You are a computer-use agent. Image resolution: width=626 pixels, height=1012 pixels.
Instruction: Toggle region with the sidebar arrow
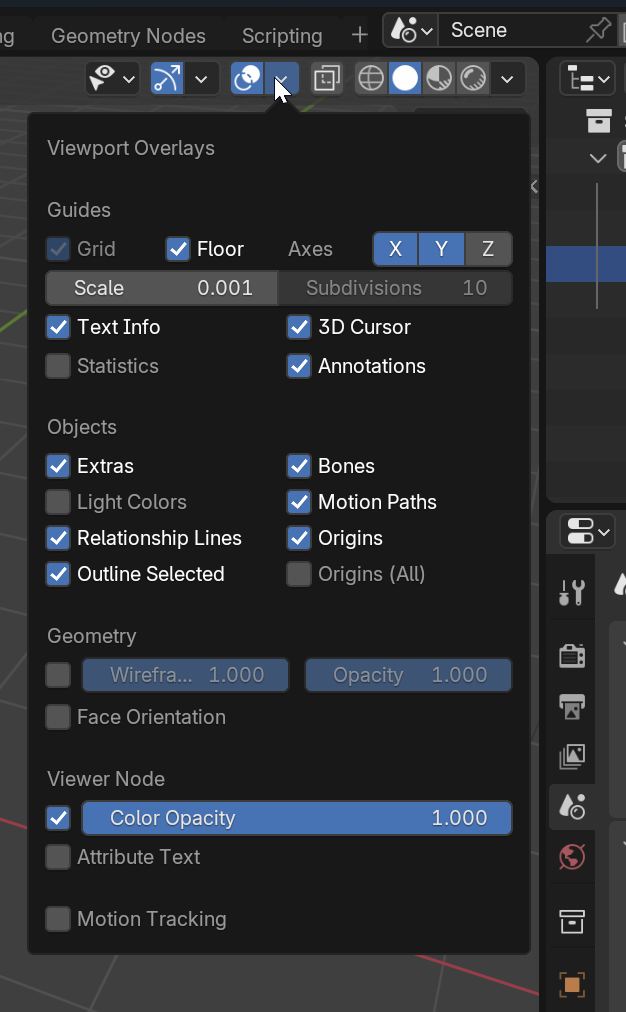click(x=534, y=187)
